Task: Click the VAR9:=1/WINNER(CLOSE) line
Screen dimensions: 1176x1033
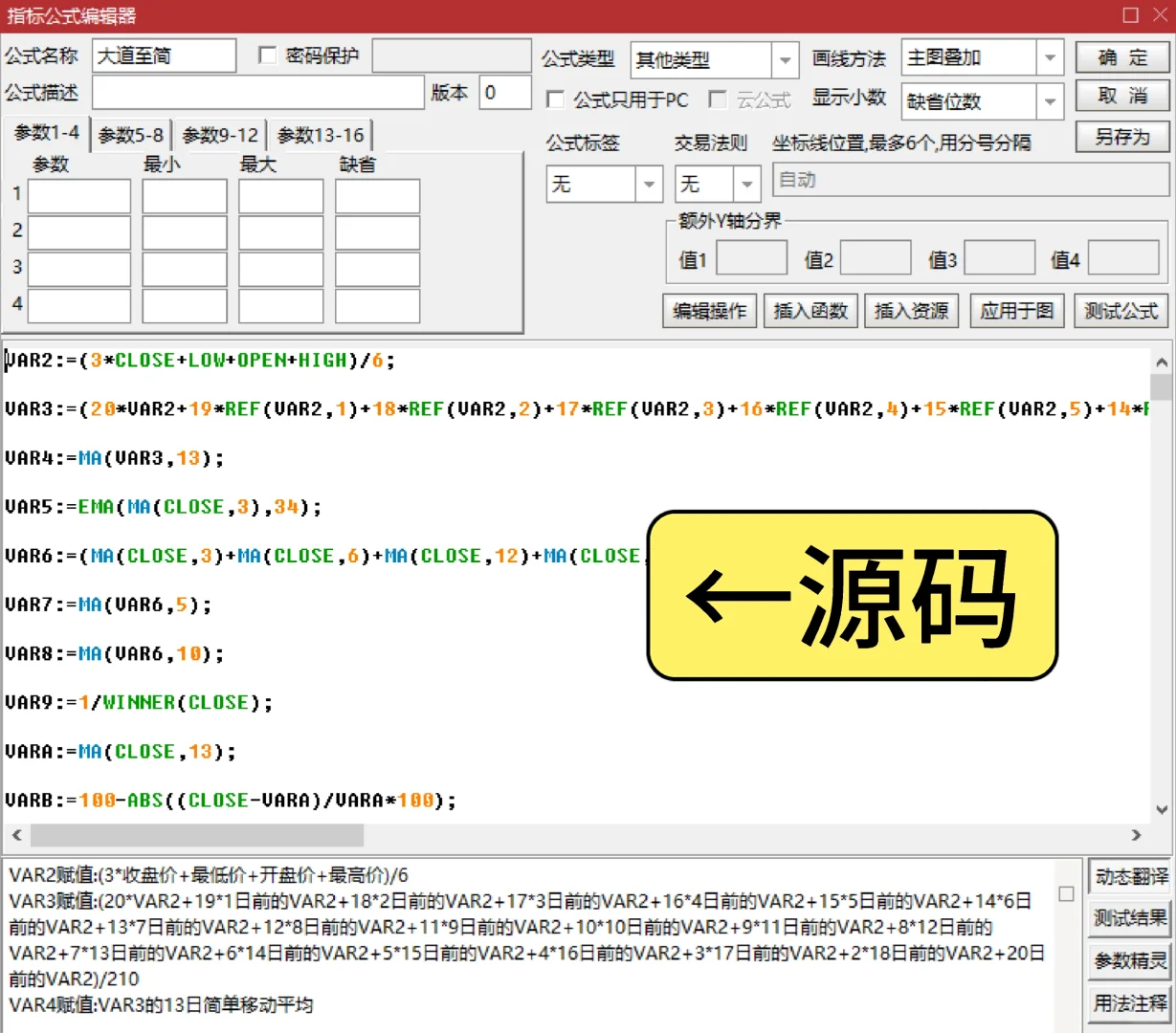Action: [x=139, y=702]
